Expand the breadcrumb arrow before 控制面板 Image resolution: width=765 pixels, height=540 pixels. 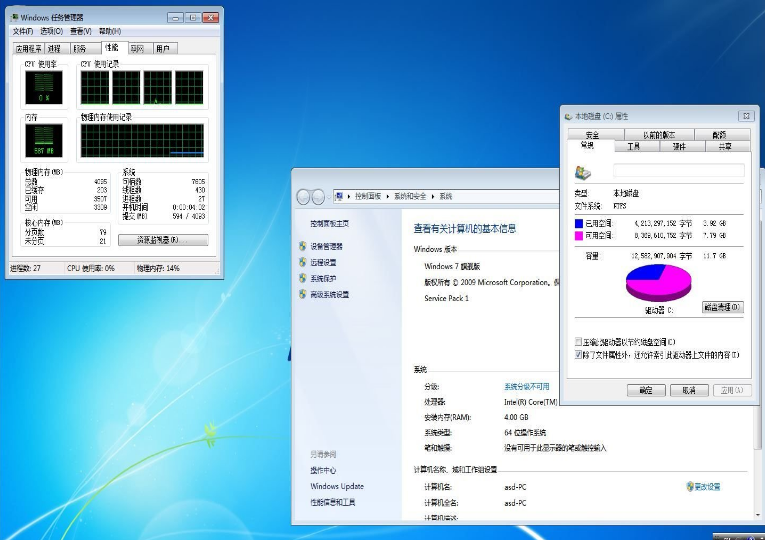tap(349, 196)
